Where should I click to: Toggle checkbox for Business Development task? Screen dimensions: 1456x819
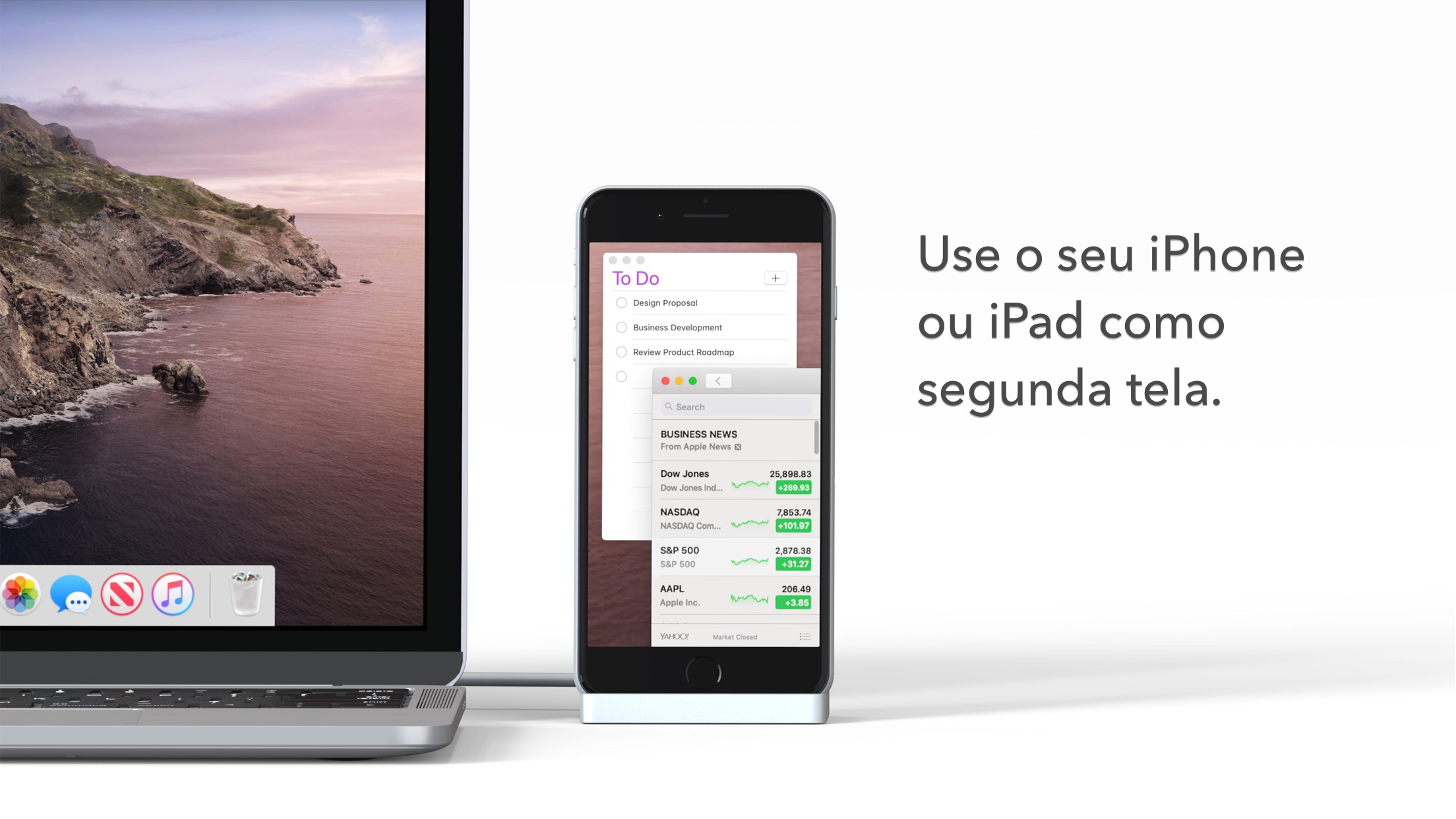pyautogui.click(x=620, y=327)
